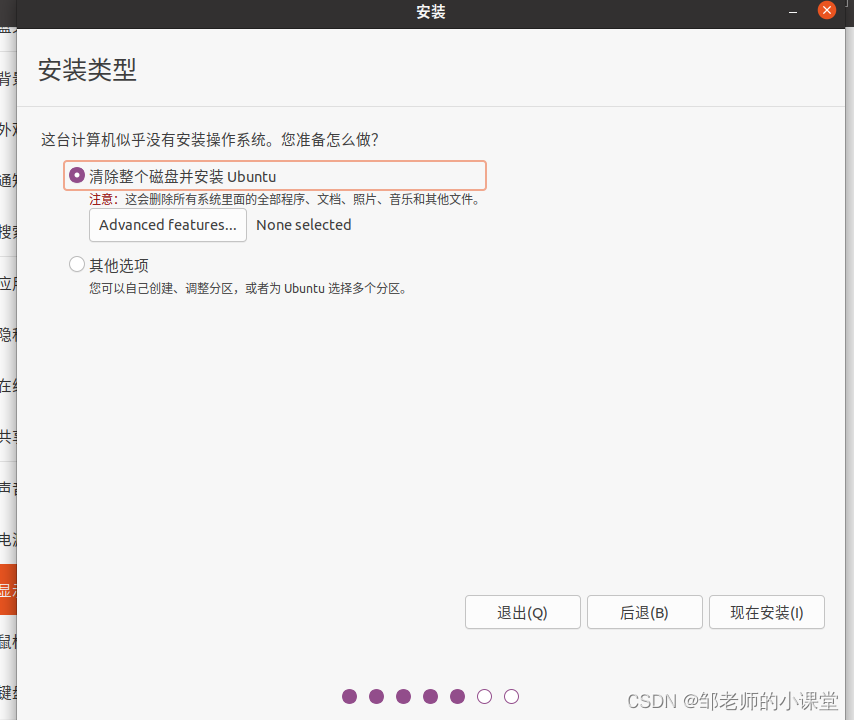Select the highlighted orange item in background settings sidebar
This screenshot has height=720, width=854.
coord(8,590)
